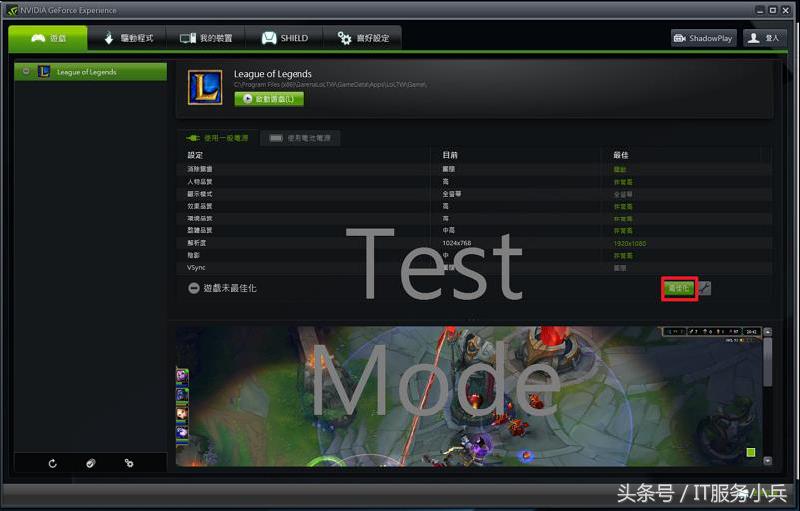Open the Games tab with controller icon
The image size is (800, 511).
(x=48, y=38)
